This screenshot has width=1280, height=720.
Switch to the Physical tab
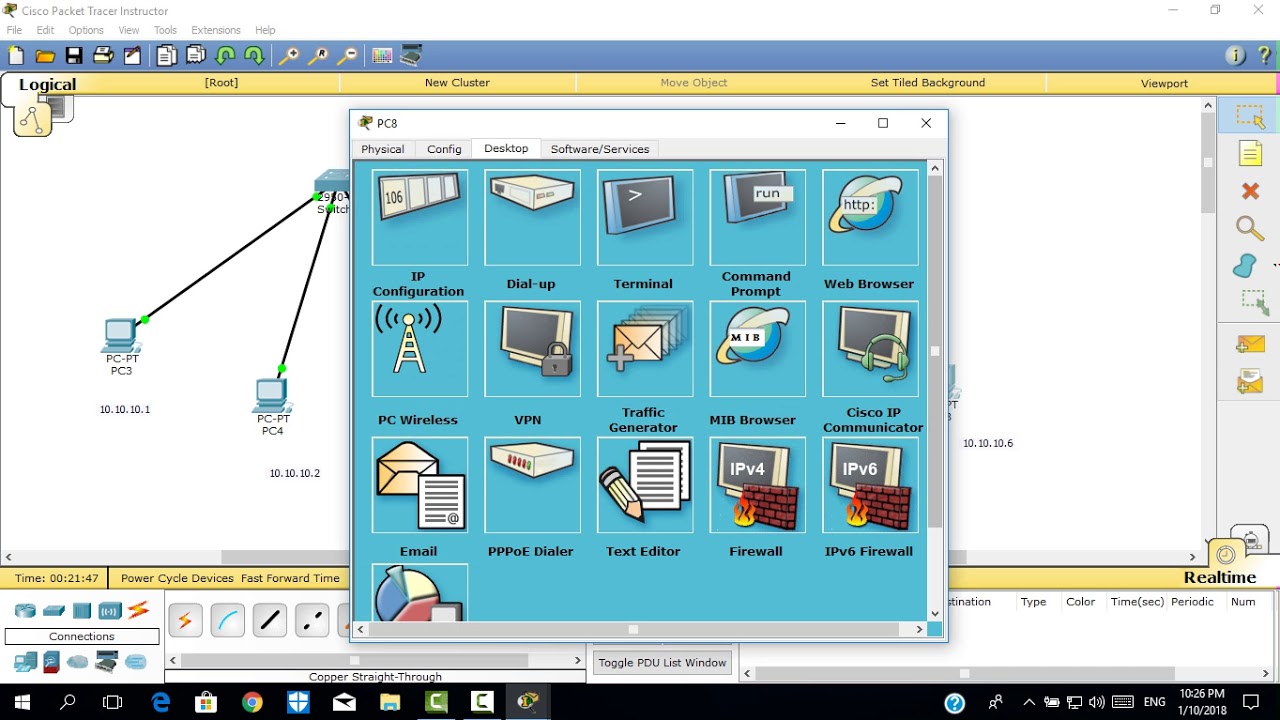tap(383, 149)
